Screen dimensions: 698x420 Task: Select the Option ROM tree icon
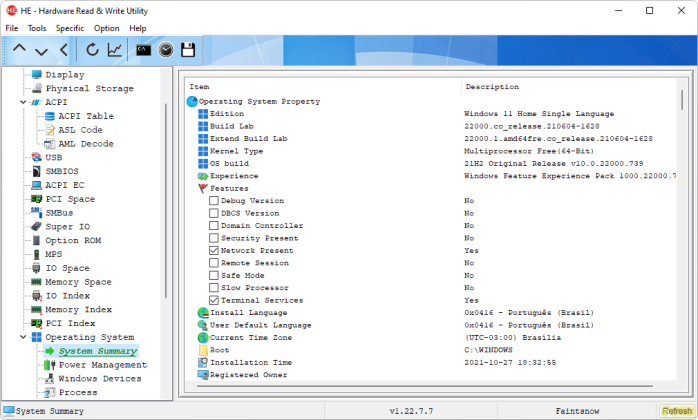pyautogui.click(x=37, y=240)
